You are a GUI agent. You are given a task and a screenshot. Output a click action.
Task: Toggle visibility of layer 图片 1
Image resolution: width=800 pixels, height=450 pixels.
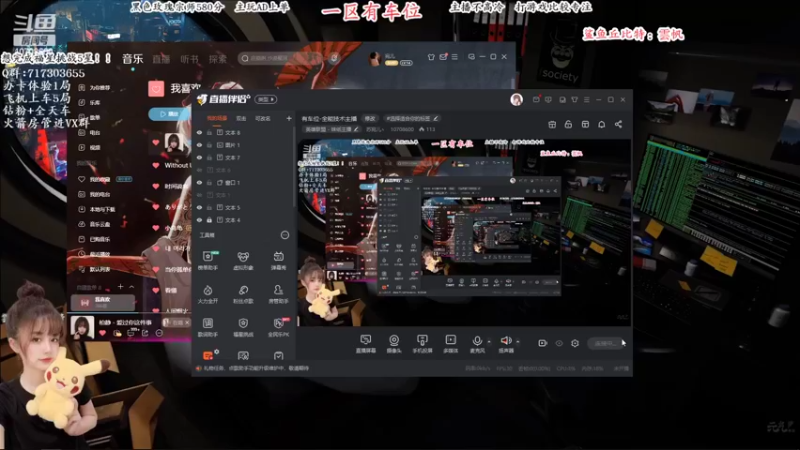(199, 145)
